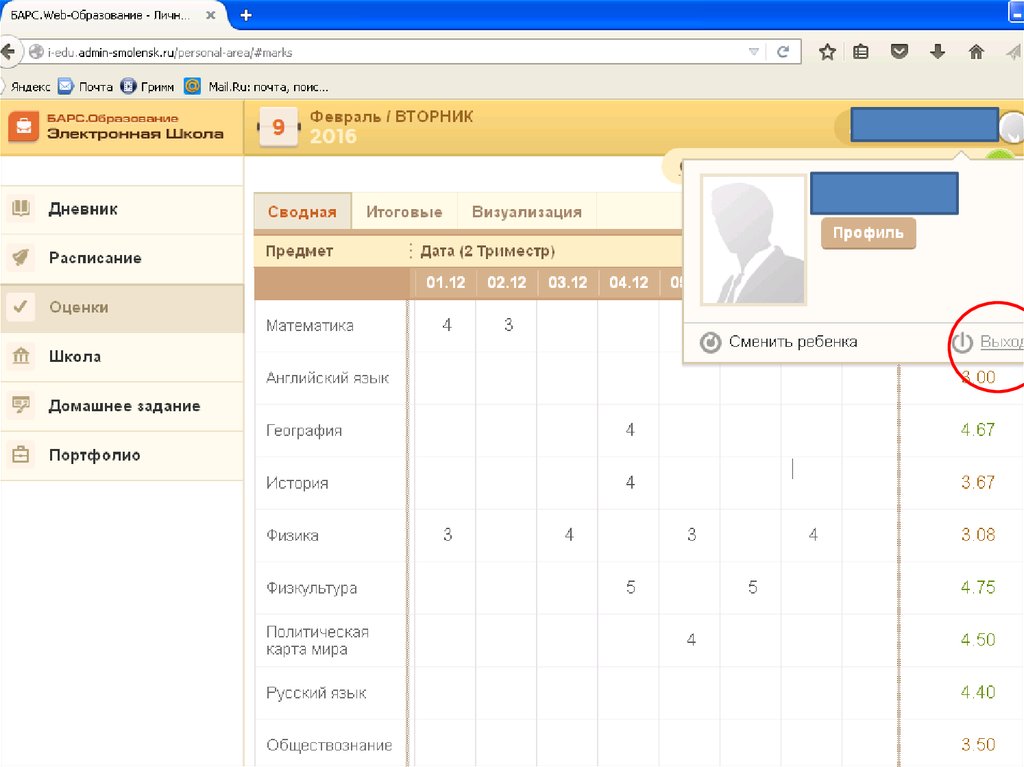1024x767 pixels.
Task: Open a new browser tab
Action: click(246, 15)
